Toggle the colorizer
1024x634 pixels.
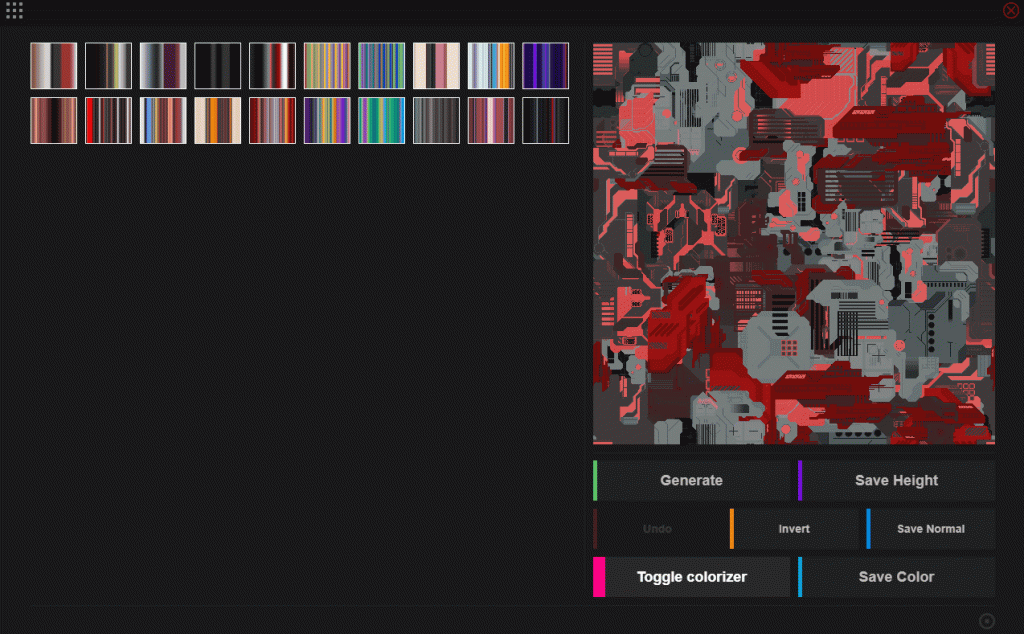point(691,577)
